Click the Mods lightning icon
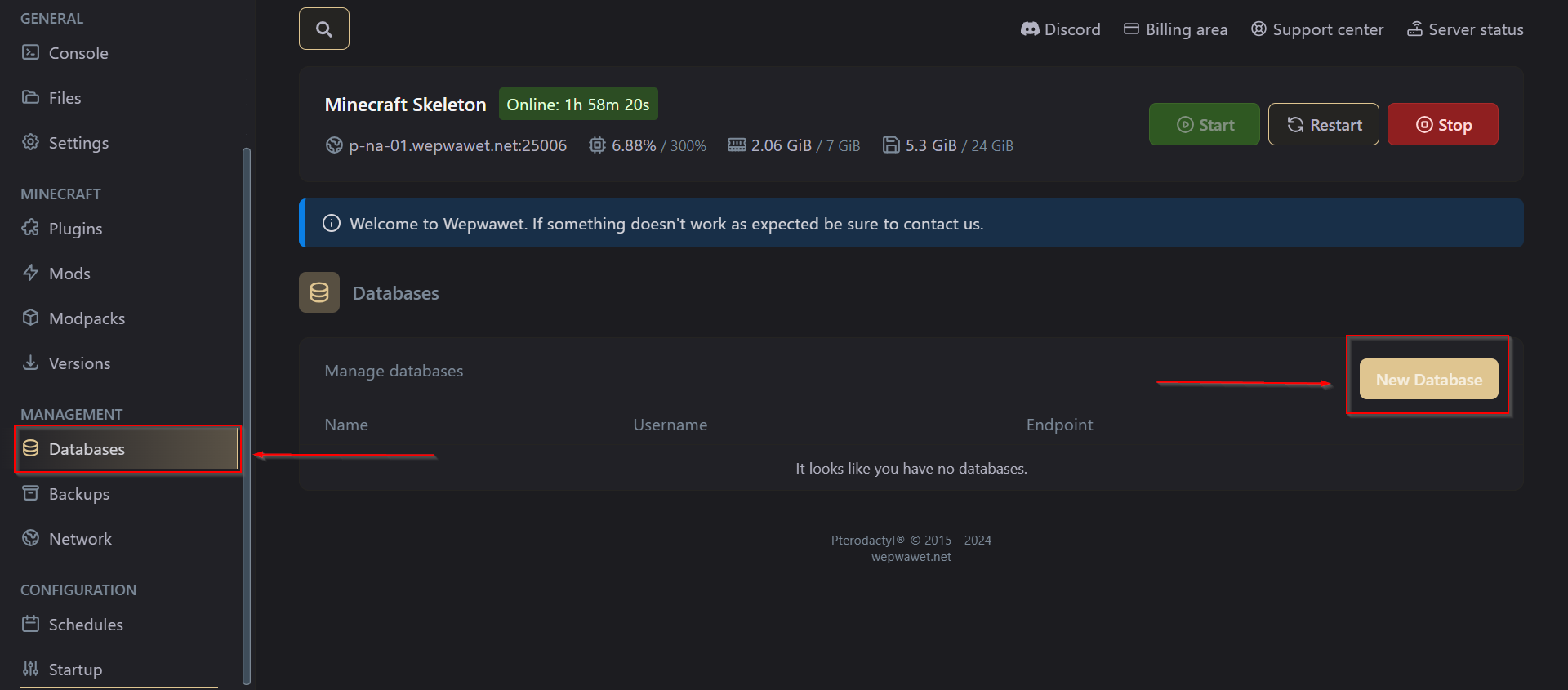Image resolution: width=1568 pixels, height=690 pixels. (x=30, y=273)
